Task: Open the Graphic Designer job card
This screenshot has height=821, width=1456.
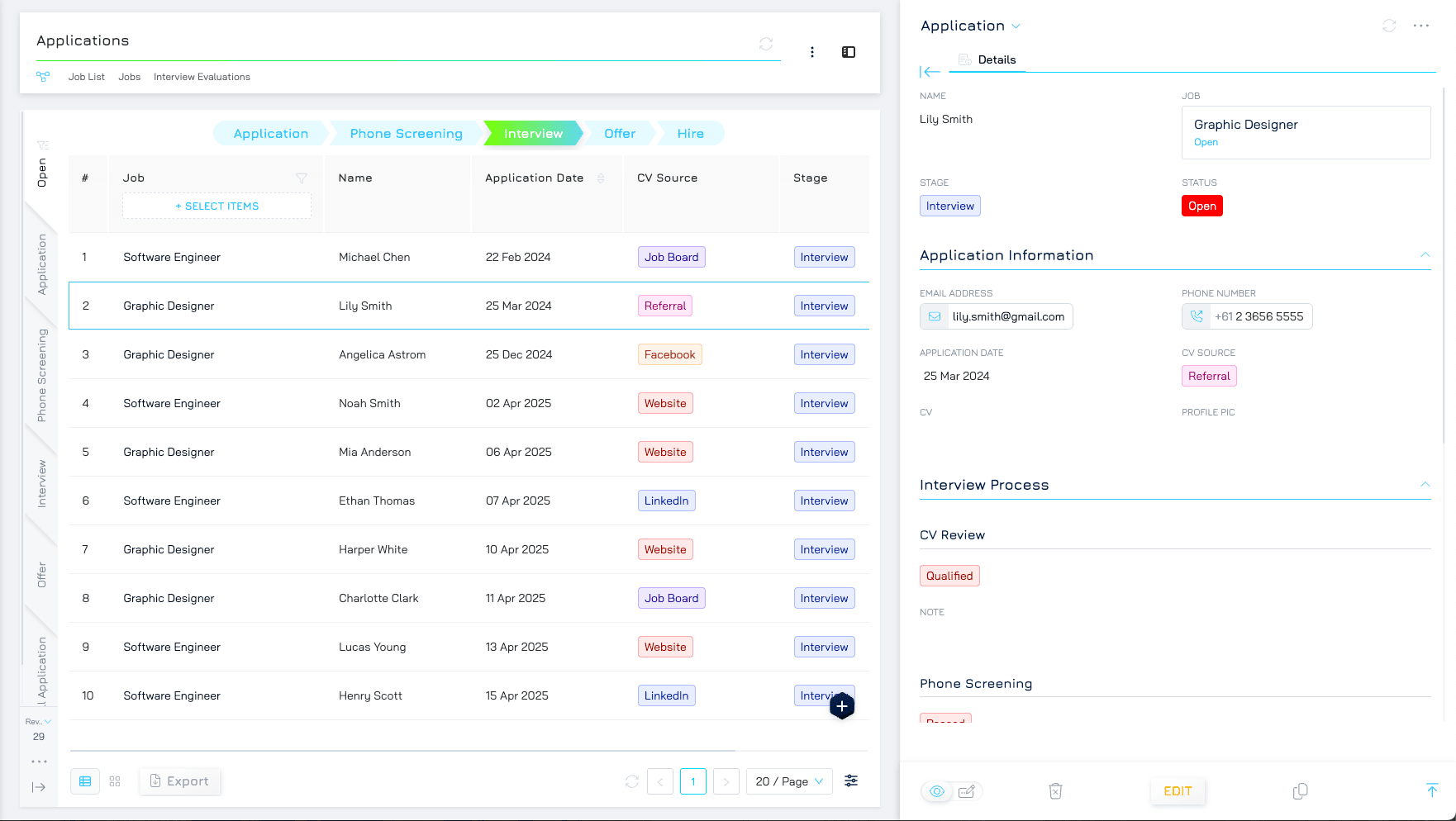Action: (1306, 132)
